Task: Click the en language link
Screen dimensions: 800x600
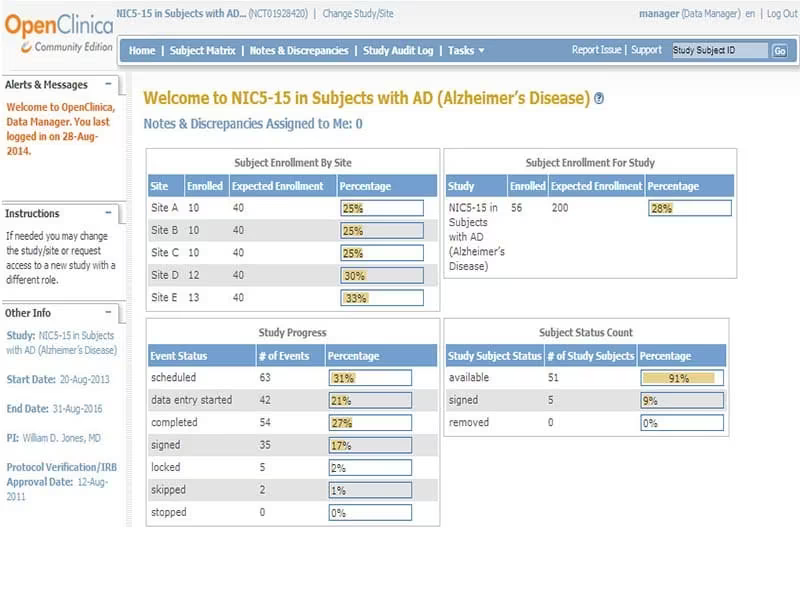Action: 750,14
